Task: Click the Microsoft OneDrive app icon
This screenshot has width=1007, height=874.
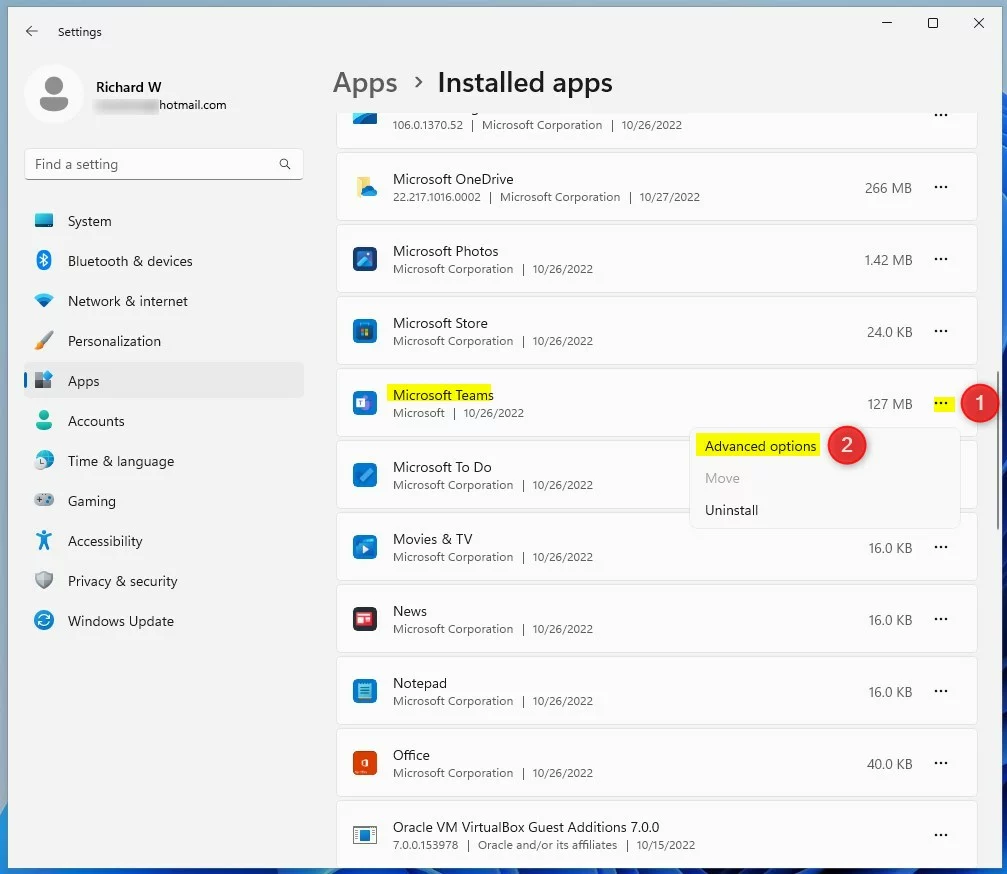Action: pyautogui.click(x=365, y=188)
